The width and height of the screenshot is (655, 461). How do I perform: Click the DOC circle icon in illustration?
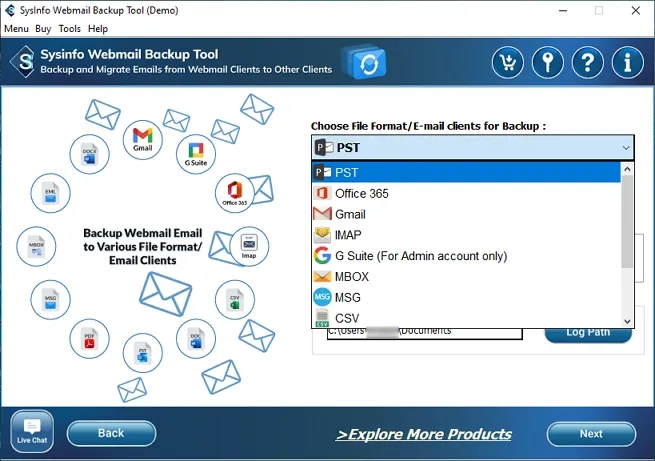tap(196, 339)
